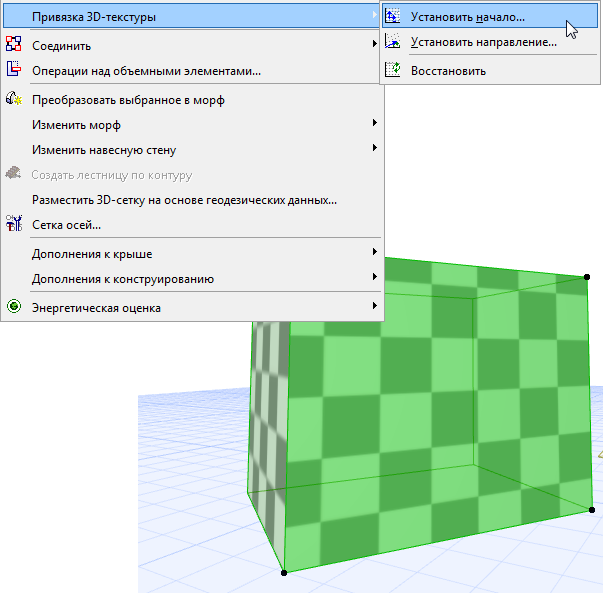
Task: Expand the Изменить морф submenu arrow
Action: [374, 123]
